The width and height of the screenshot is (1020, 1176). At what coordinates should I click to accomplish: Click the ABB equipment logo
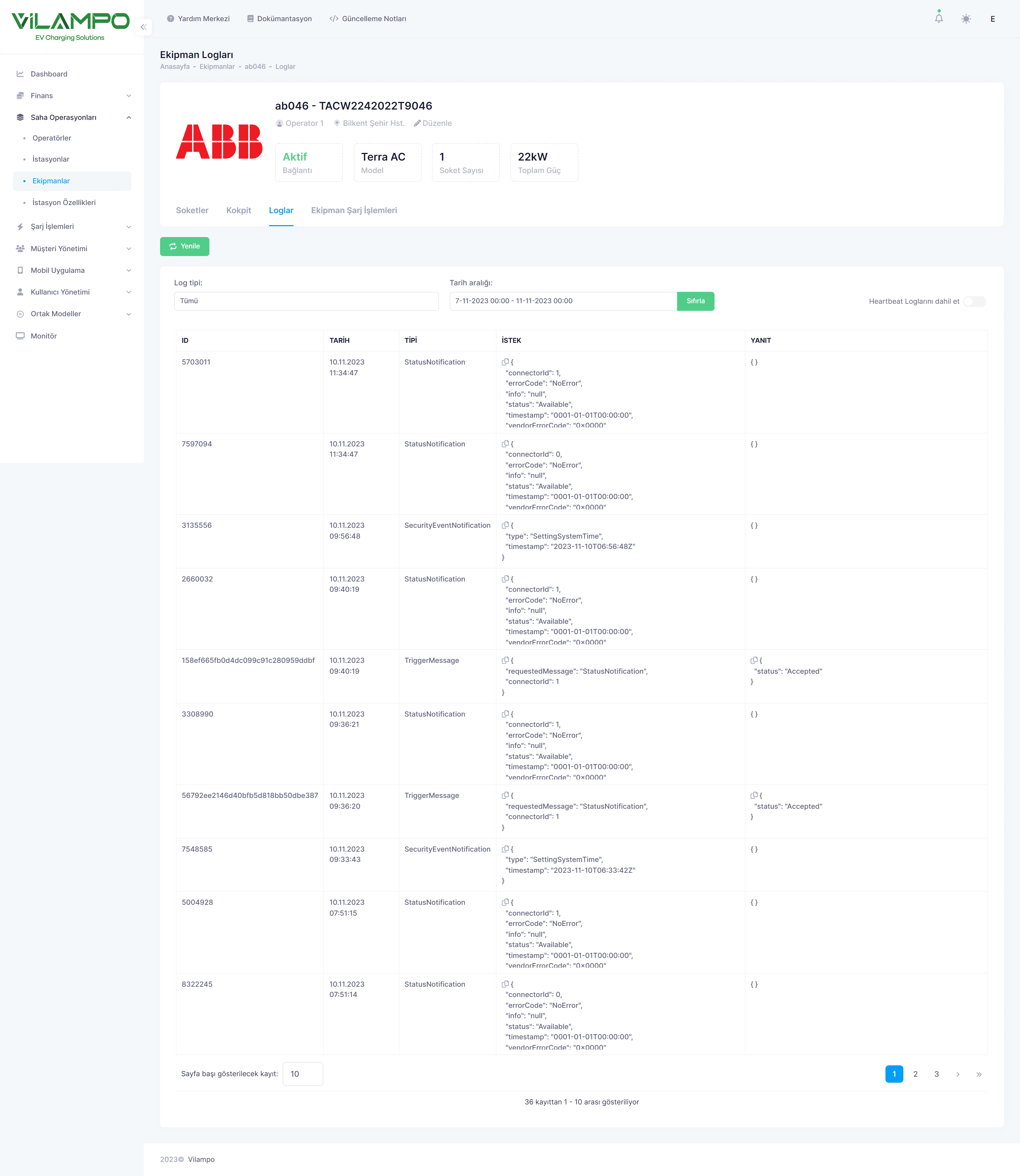(219, 141)
